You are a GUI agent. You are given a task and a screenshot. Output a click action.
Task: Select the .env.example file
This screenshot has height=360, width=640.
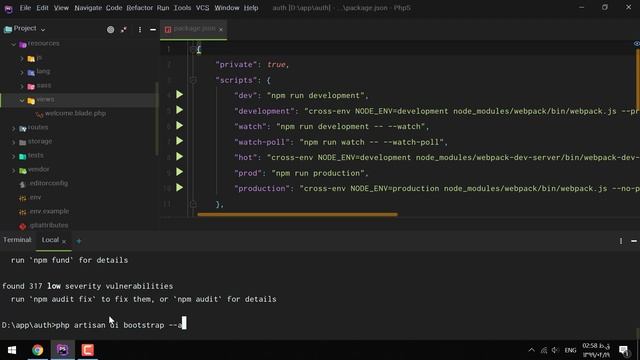[x=49, y=211]
